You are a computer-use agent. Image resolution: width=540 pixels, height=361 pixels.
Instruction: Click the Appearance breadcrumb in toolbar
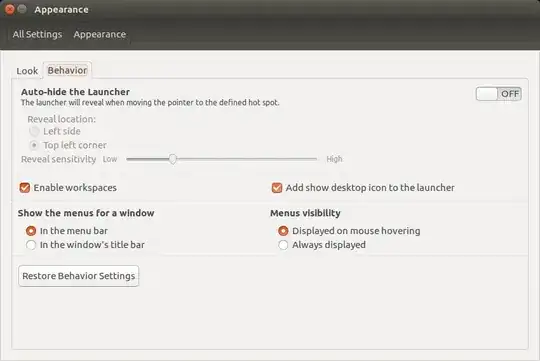100,34
